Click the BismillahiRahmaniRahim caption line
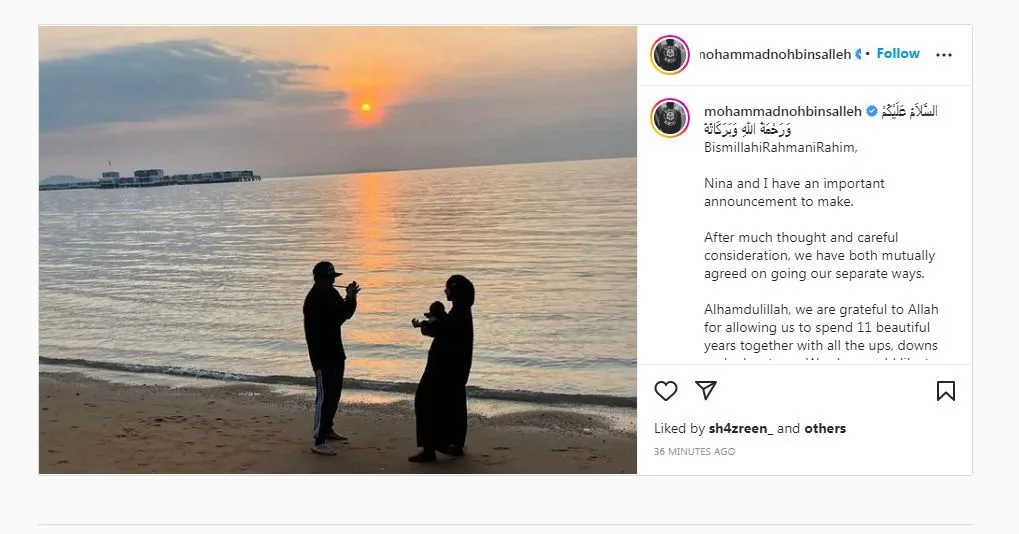 pos(781,147)
